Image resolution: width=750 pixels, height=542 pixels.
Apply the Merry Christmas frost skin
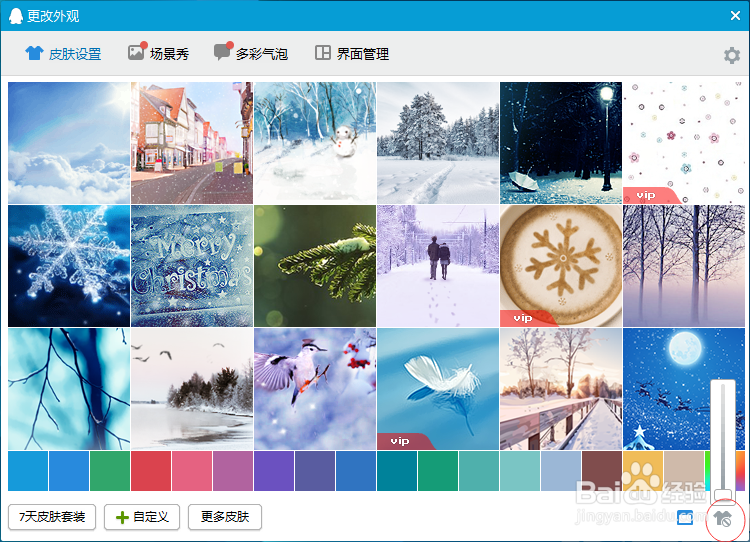192,266
